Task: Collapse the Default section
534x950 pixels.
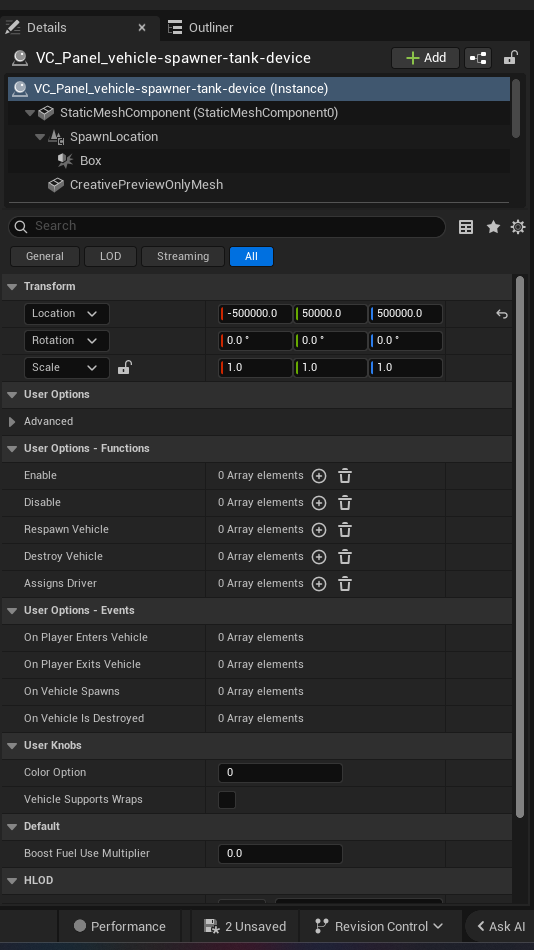Action: pos(12,827)
